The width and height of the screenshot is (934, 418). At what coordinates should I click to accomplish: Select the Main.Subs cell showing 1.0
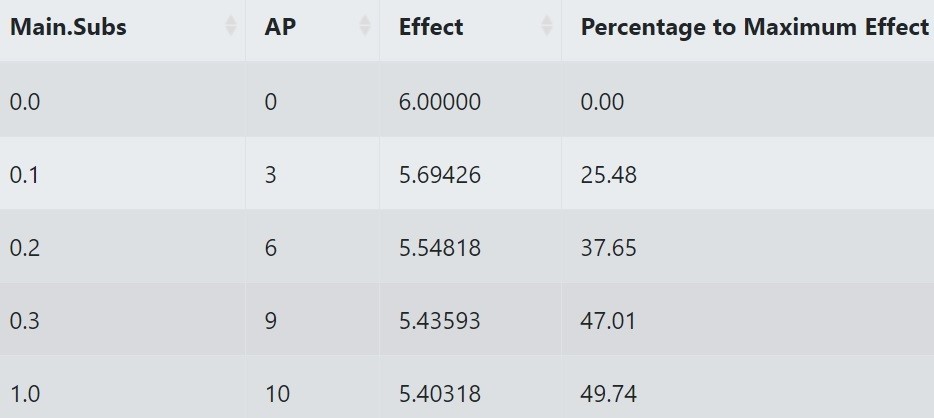pos(24,394)
